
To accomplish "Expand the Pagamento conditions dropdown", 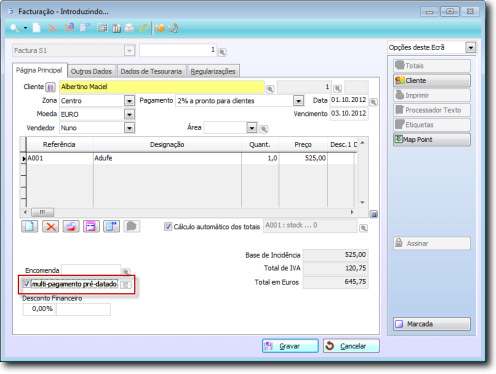I will point(298,101).
